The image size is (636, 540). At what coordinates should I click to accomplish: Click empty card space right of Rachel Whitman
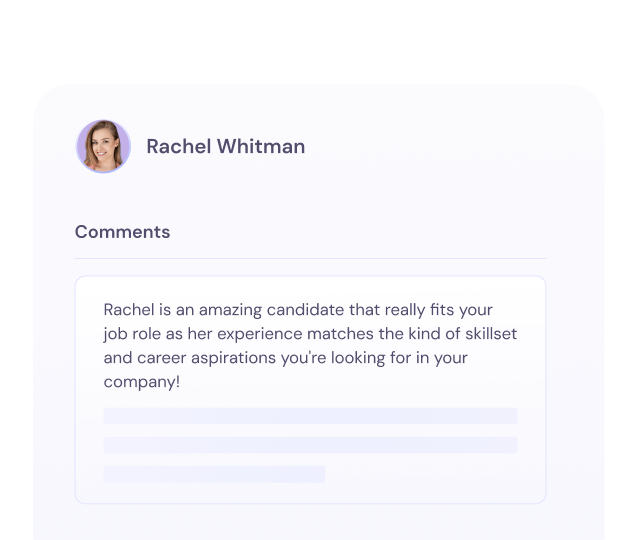450,147
